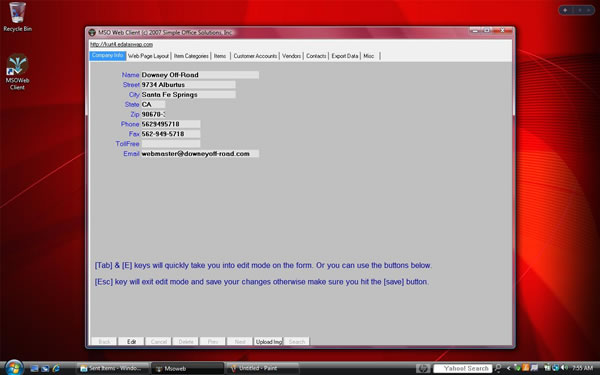This screenshot has height=375, width=600.
Task: Click the Yahoo Search magnifier icon
Action: tap(498, 368)
